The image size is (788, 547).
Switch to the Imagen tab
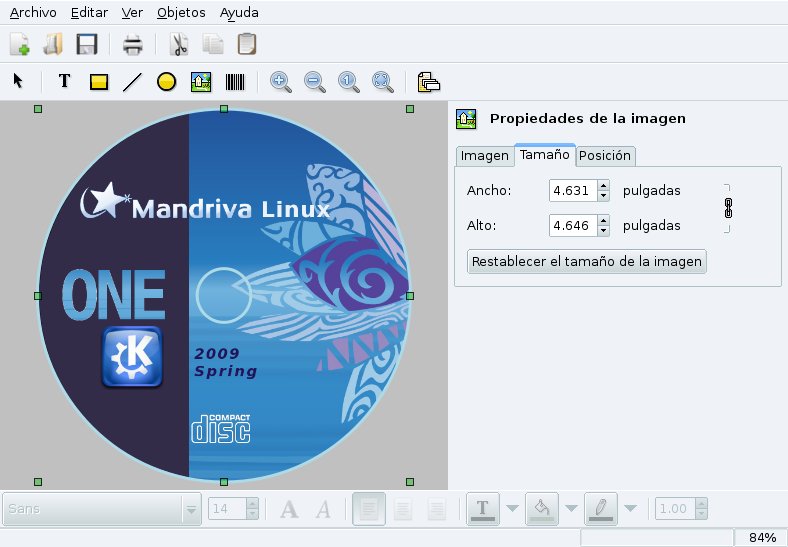[x=484, y=156]
